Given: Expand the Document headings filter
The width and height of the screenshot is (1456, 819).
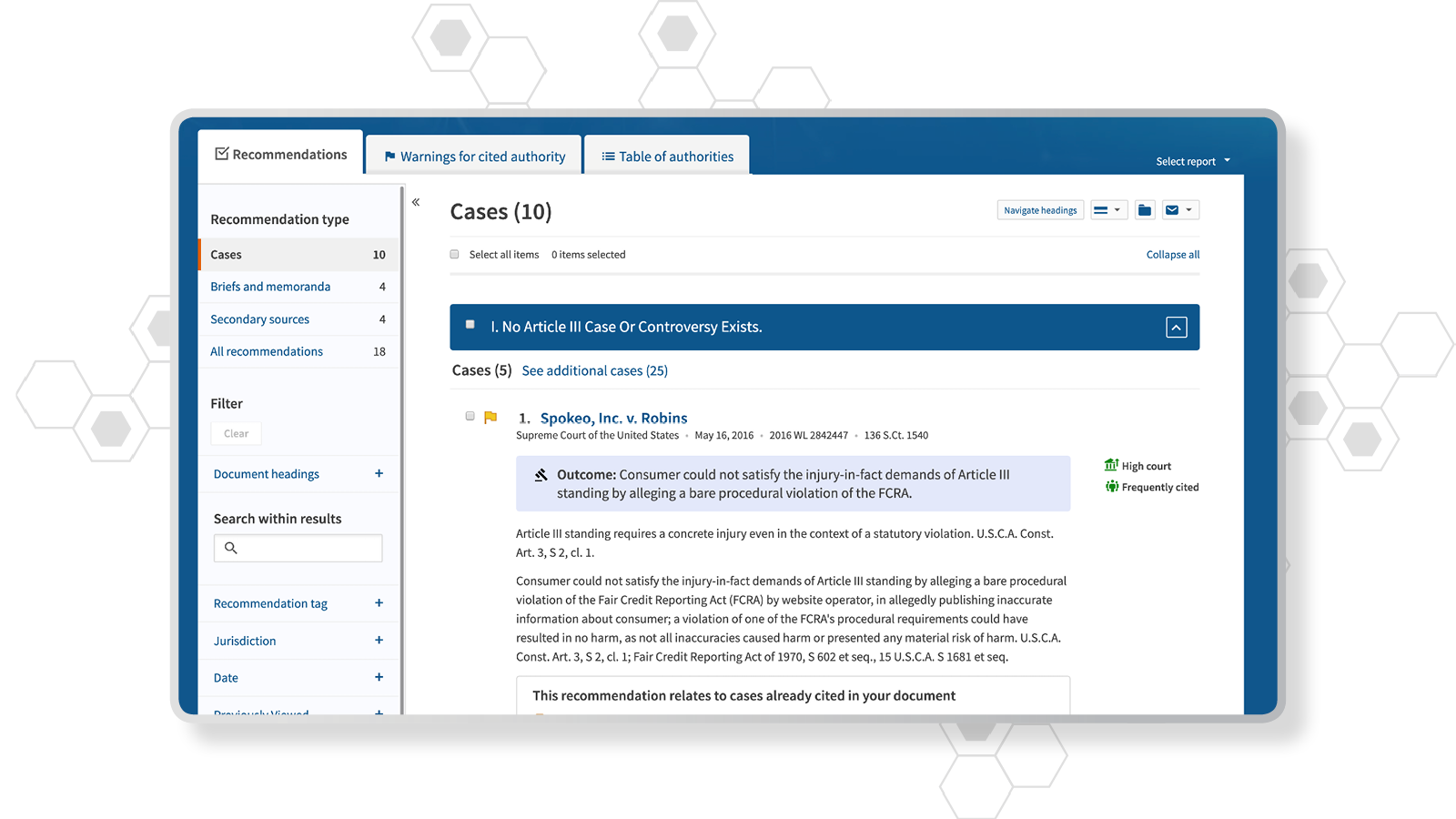Looking at the screenshot, I should tap(379, 473).
